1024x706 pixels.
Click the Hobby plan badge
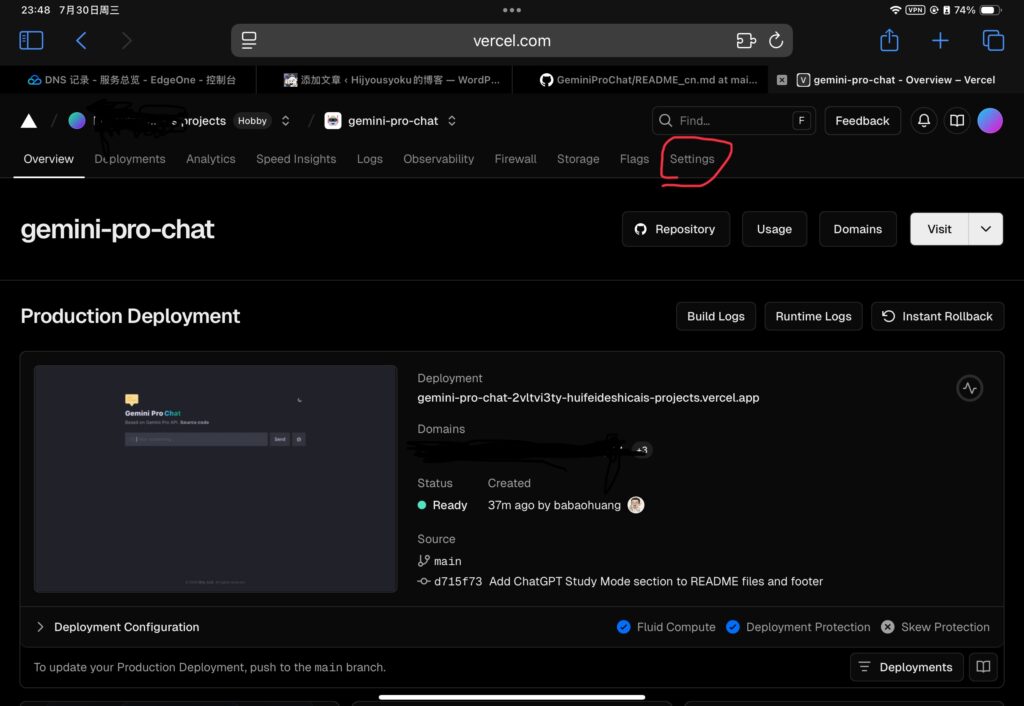[x=252, y=121]
